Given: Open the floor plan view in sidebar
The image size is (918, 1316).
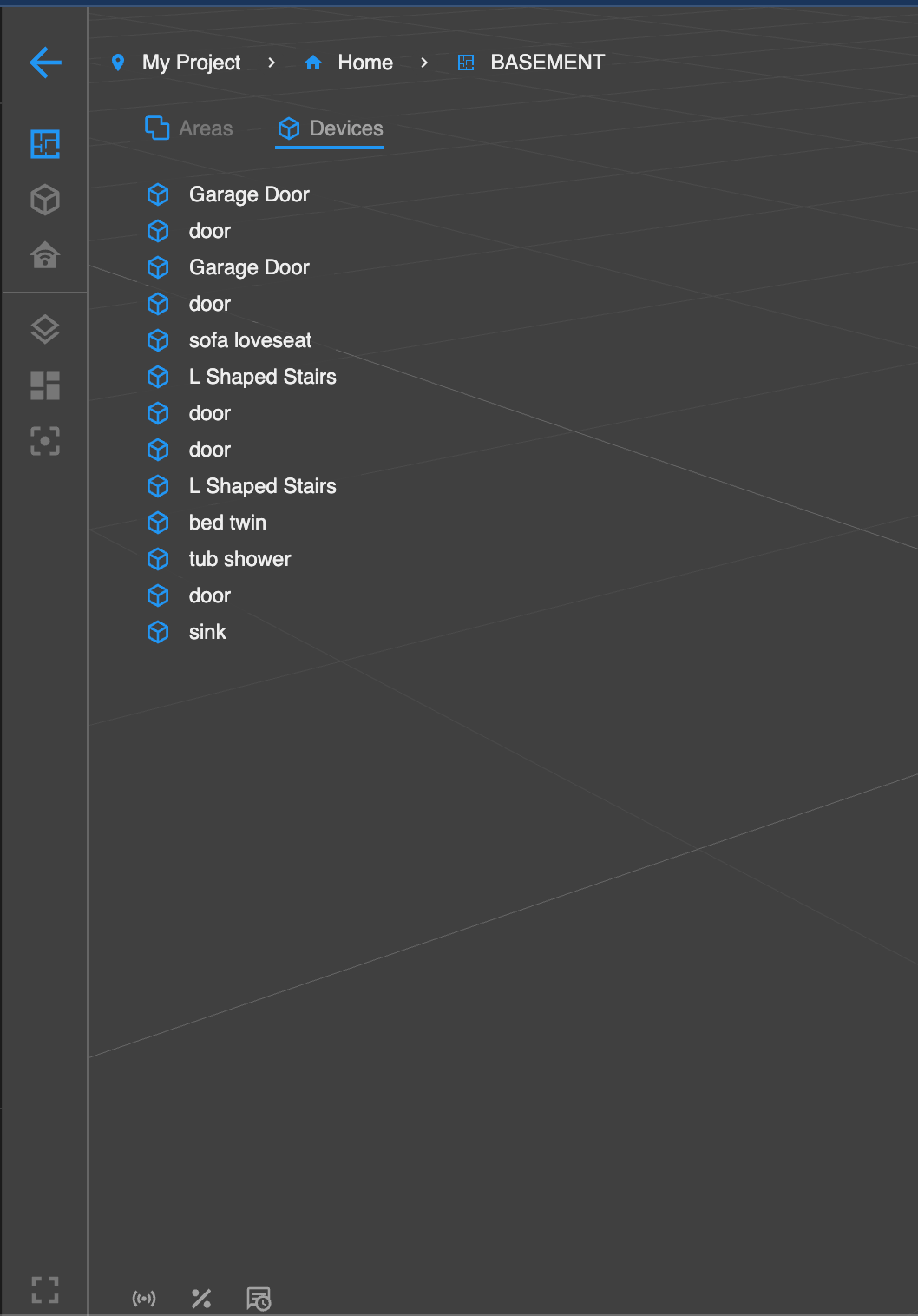Looking at the screenshot, I should click(45, 144).
